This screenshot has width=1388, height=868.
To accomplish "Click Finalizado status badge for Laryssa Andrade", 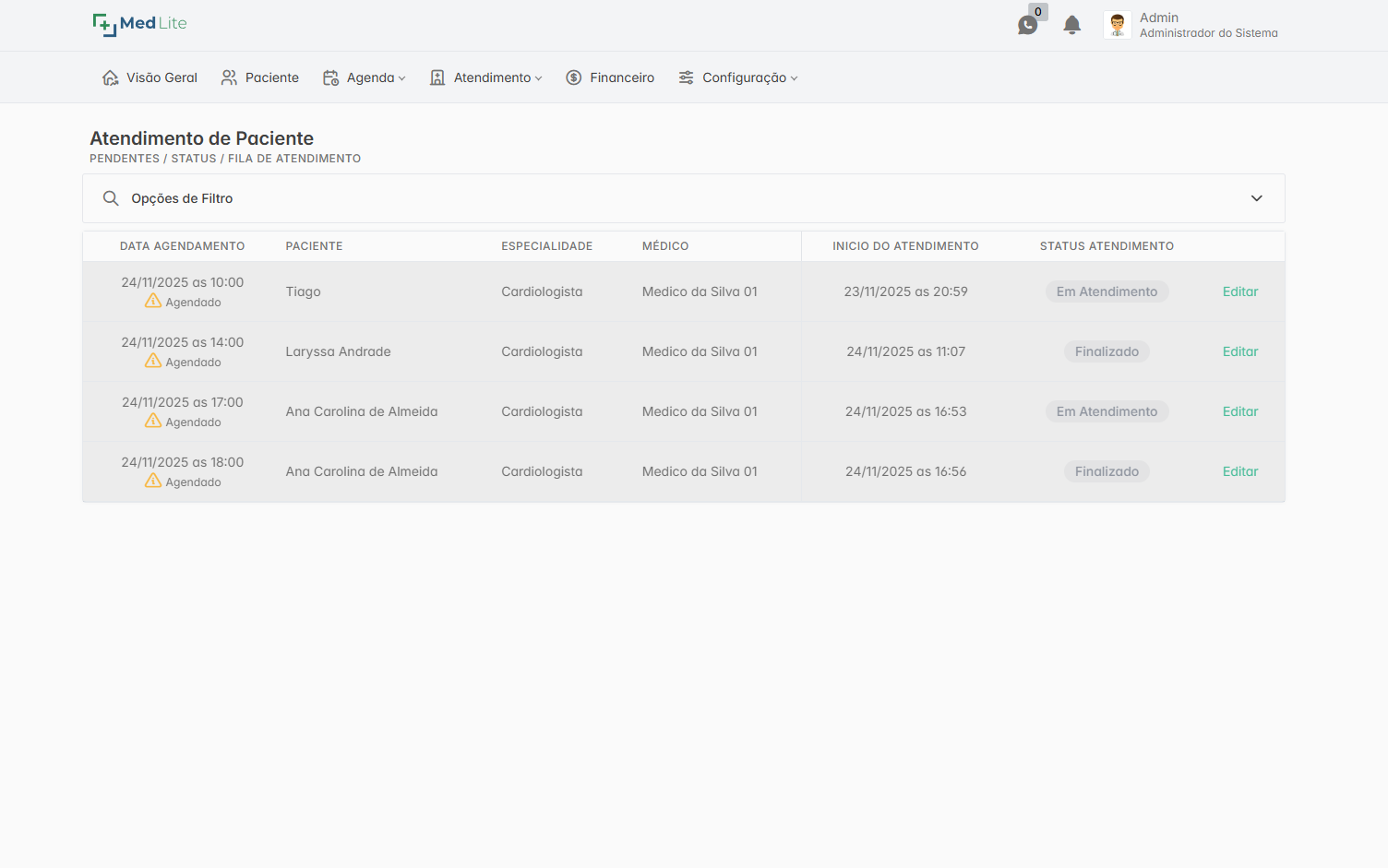I will [1107, 351].
